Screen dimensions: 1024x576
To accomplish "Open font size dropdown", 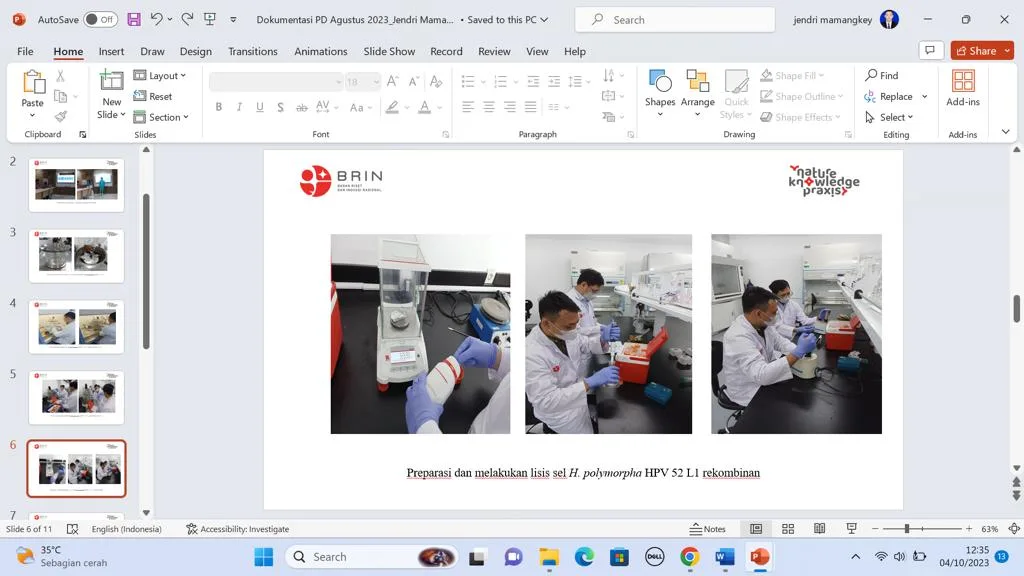I will point(376,82).
